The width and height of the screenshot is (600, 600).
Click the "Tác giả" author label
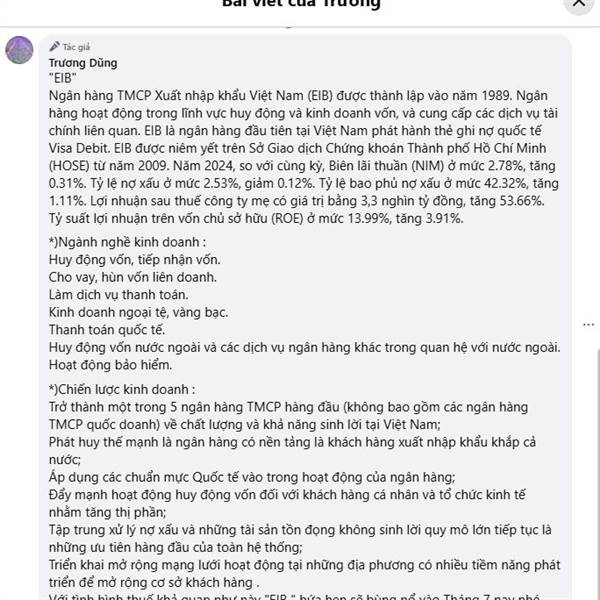tap(76, 47)
